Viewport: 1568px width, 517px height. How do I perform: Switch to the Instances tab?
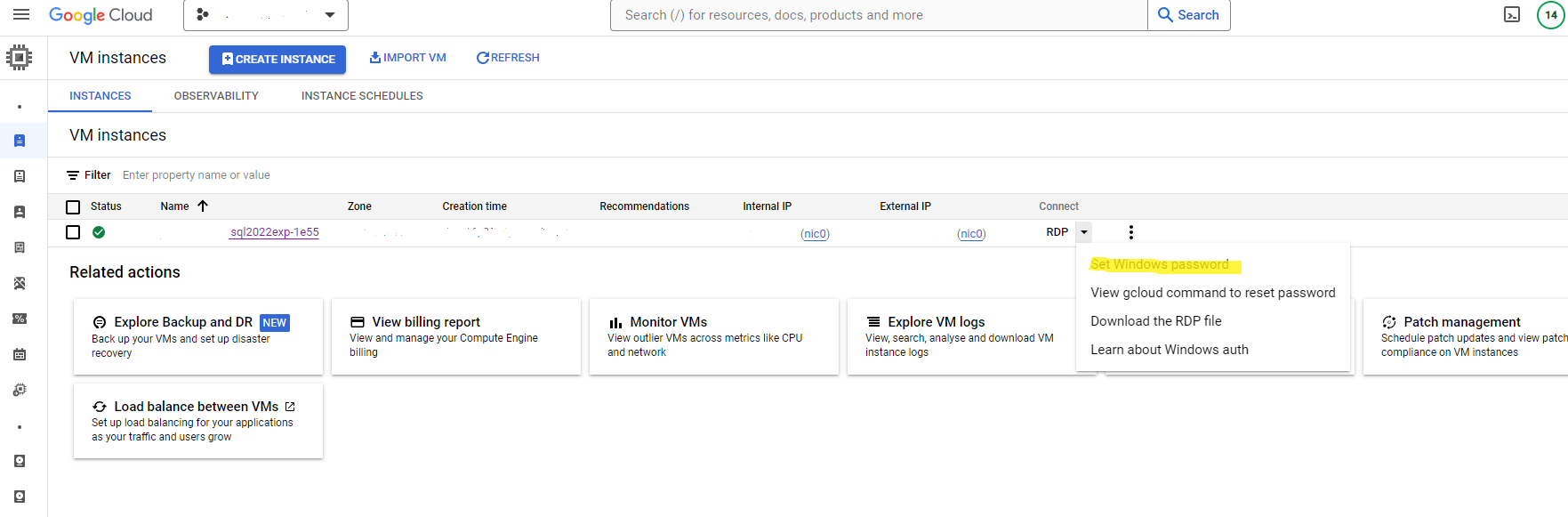click(101, 96)
